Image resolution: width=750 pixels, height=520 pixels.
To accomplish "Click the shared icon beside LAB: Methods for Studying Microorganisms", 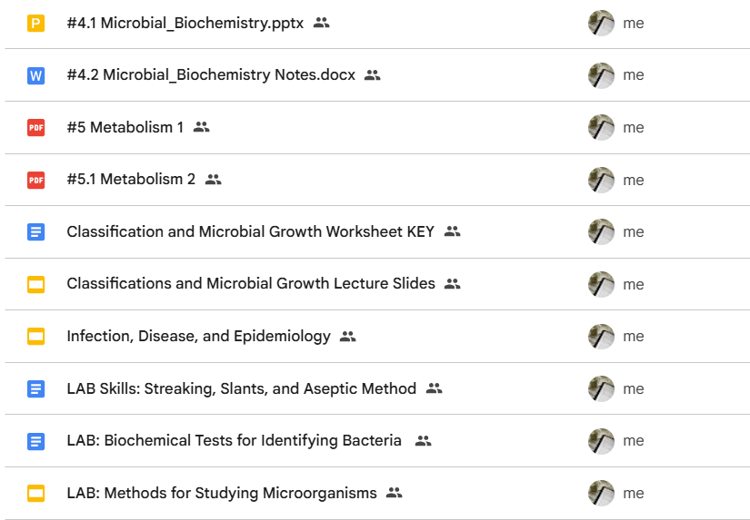I will pyautogui.click(x=394, y=492).
